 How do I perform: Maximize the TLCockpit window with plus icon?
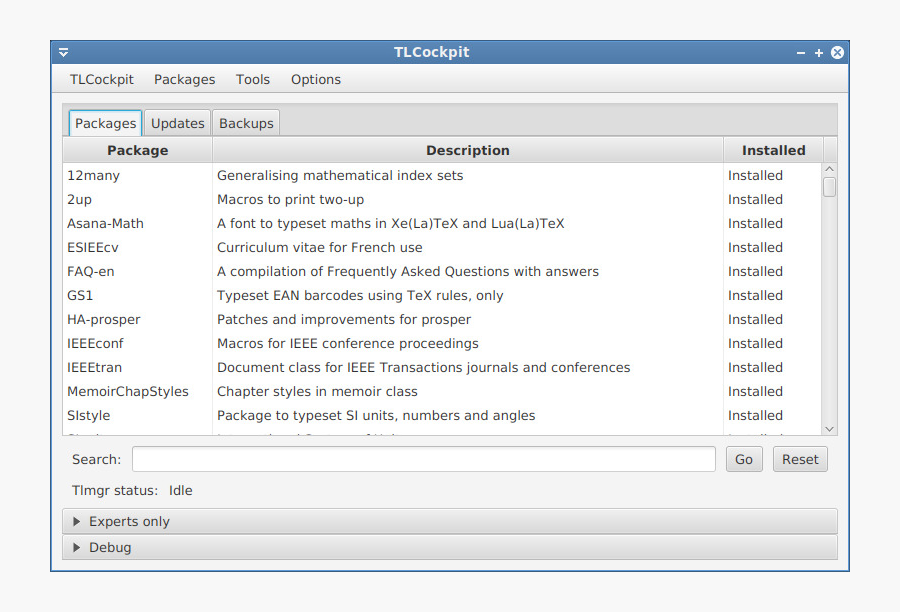[x=818, y=53]
